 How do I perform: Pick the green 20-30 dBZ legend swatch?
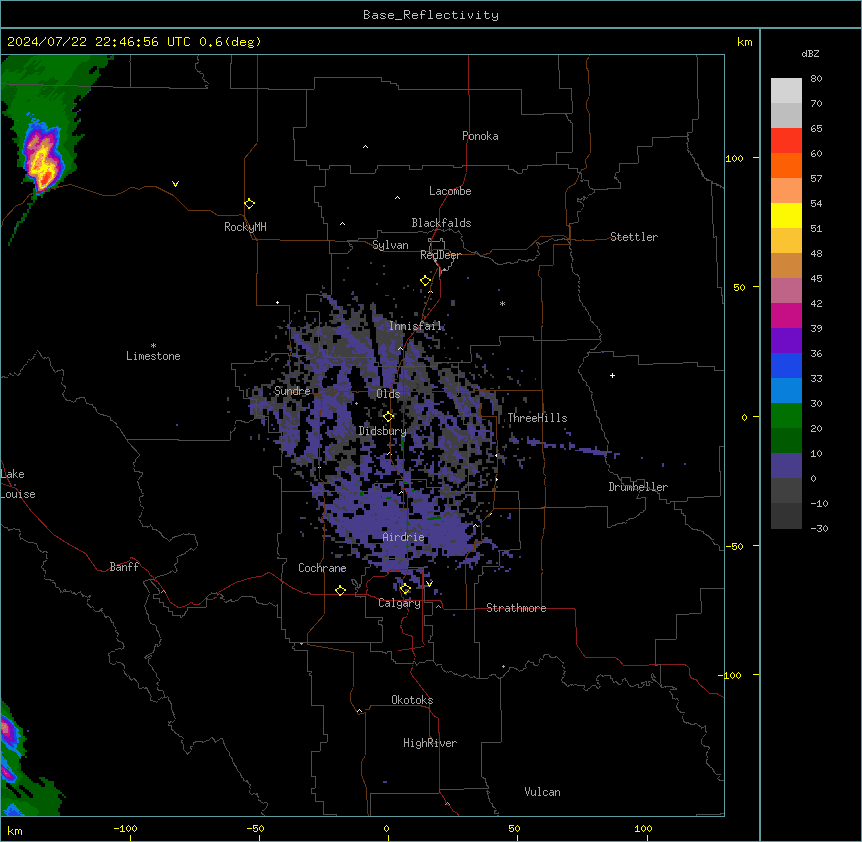[786, 416]
